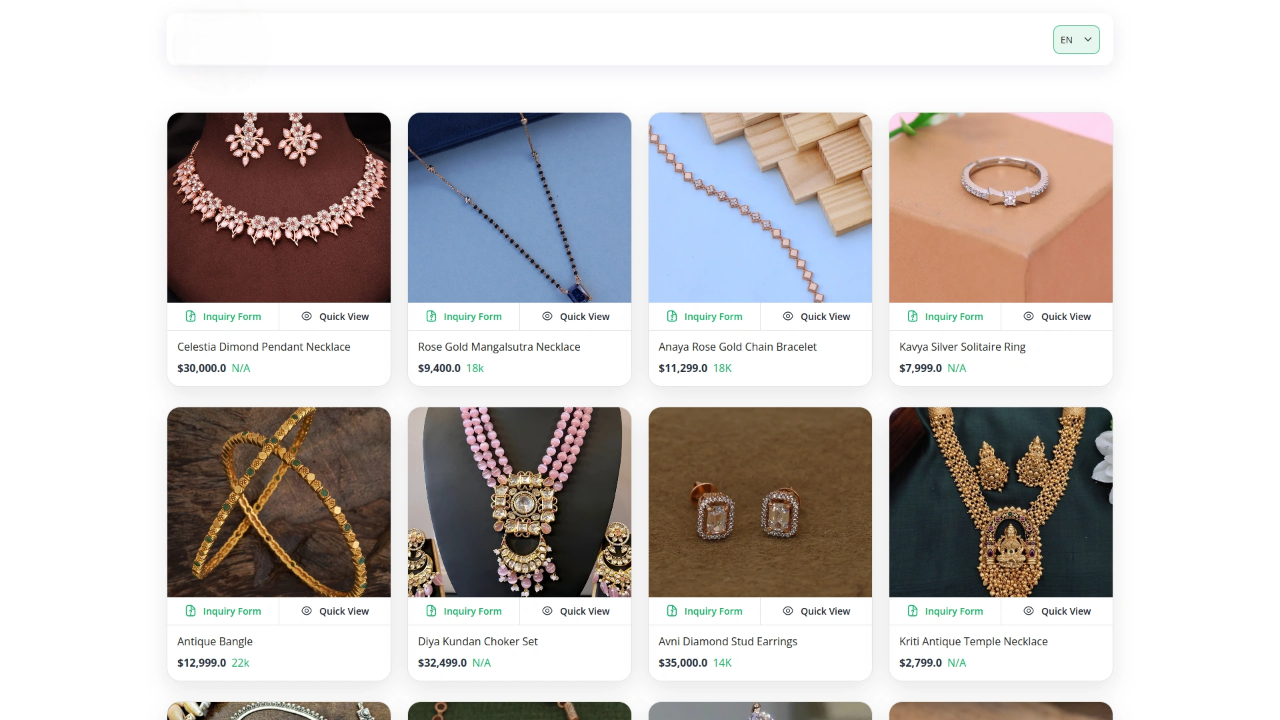The image size is (1280, 720).
Task: Select the Kriti Antique Temple Necklace product image
Action: point(1001,502)
